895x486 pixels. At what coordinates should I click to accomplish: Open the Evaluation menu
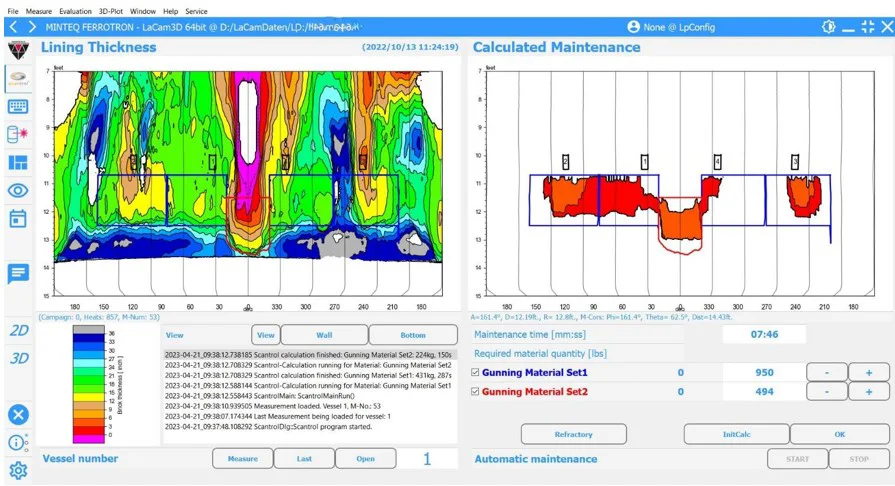75,11
